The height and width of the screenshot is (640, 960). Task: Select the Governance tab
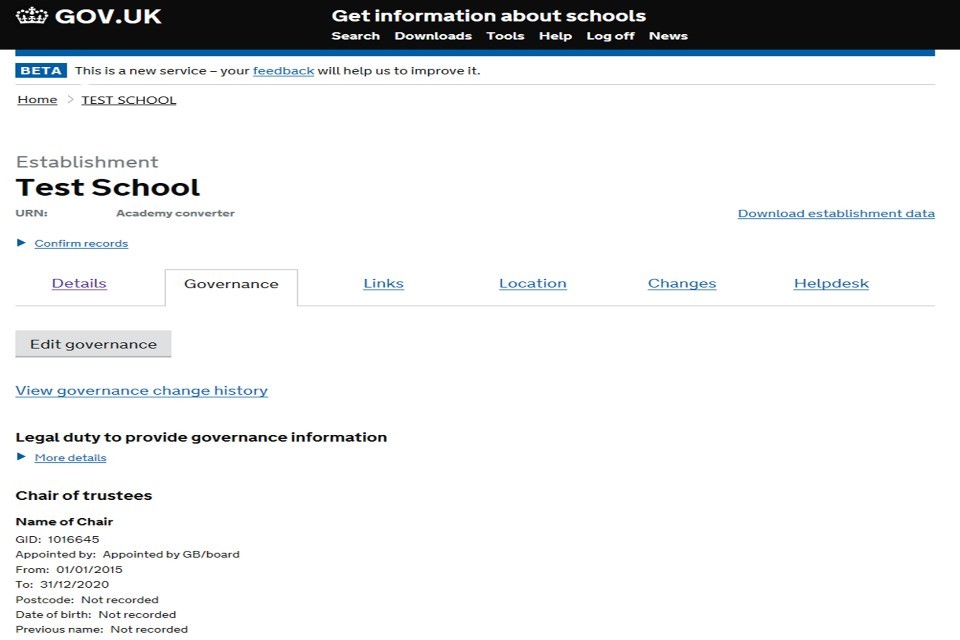(231, 285)
